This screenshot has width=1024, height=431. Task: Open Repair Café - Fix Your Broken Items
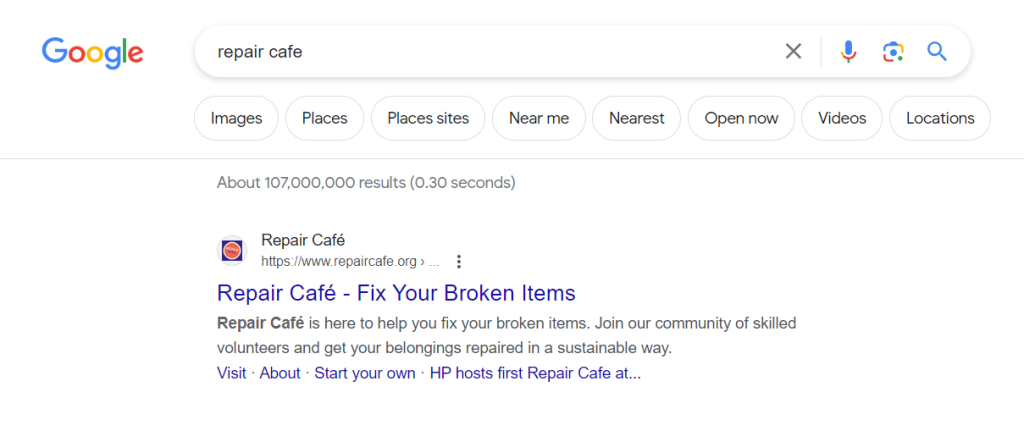pos(396,293)
